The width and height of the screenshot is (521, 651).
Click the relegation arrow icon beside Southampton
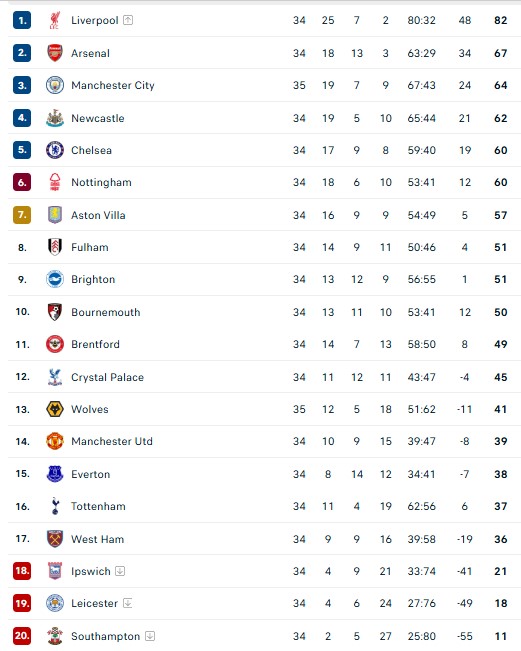150,636
